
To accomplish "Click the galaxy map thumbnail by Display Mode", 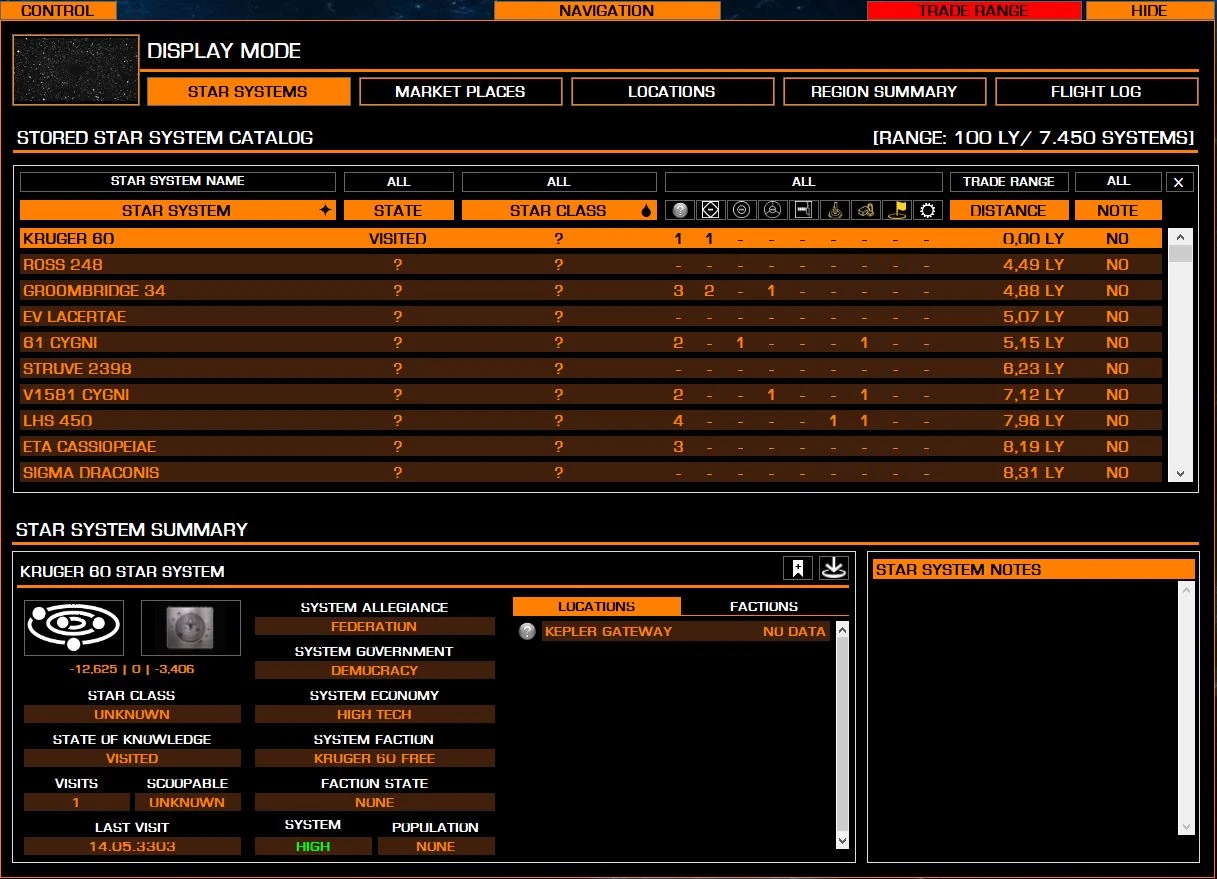I will click(76, 69).
